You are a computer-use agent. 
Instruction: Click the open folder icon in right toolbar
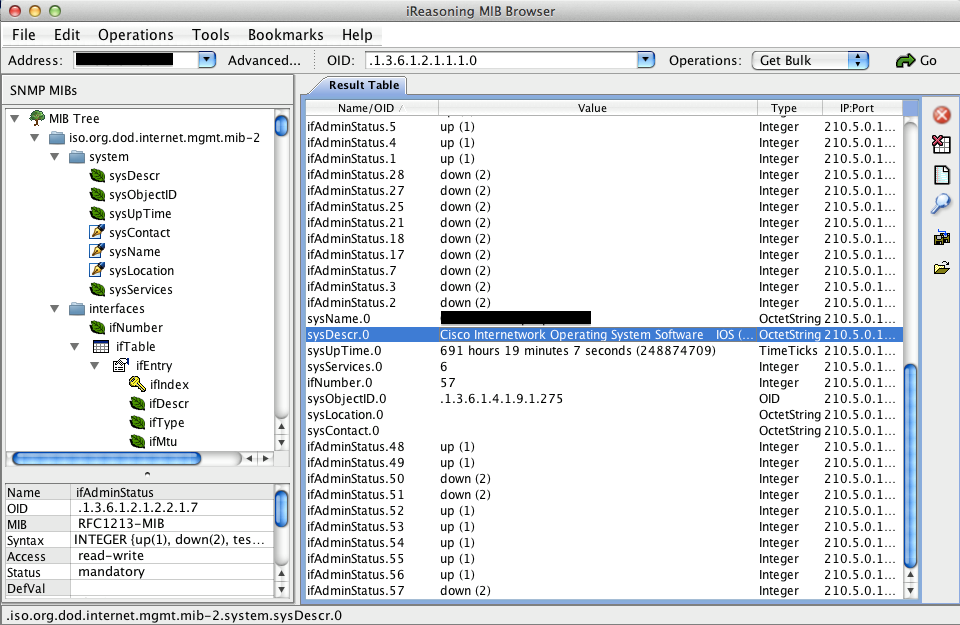pos(942,268)
